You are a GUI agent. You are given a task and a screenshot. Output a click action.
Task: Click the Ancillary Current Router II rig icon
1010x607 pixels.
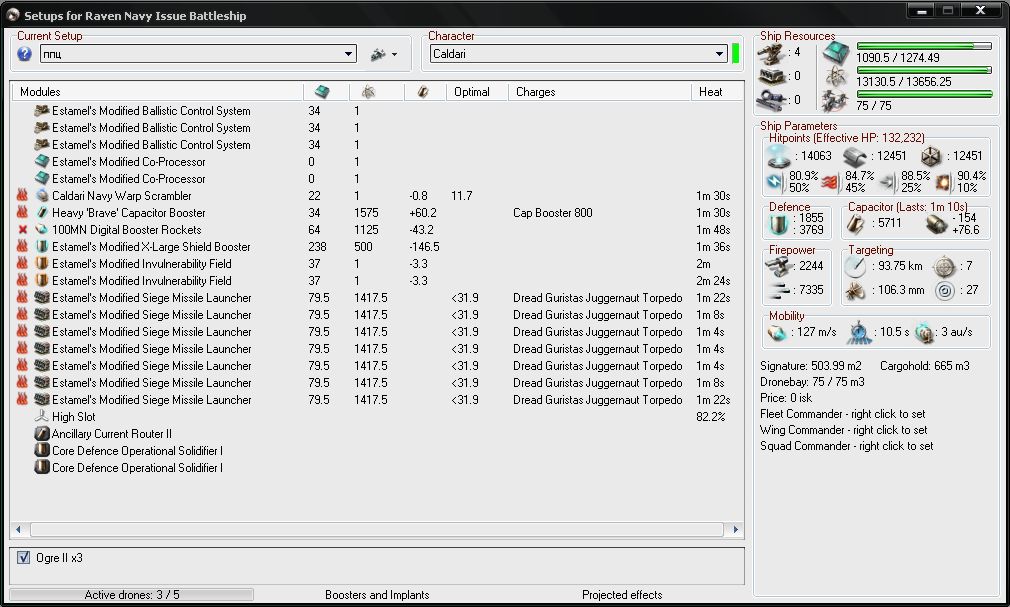tap(42, 434)
